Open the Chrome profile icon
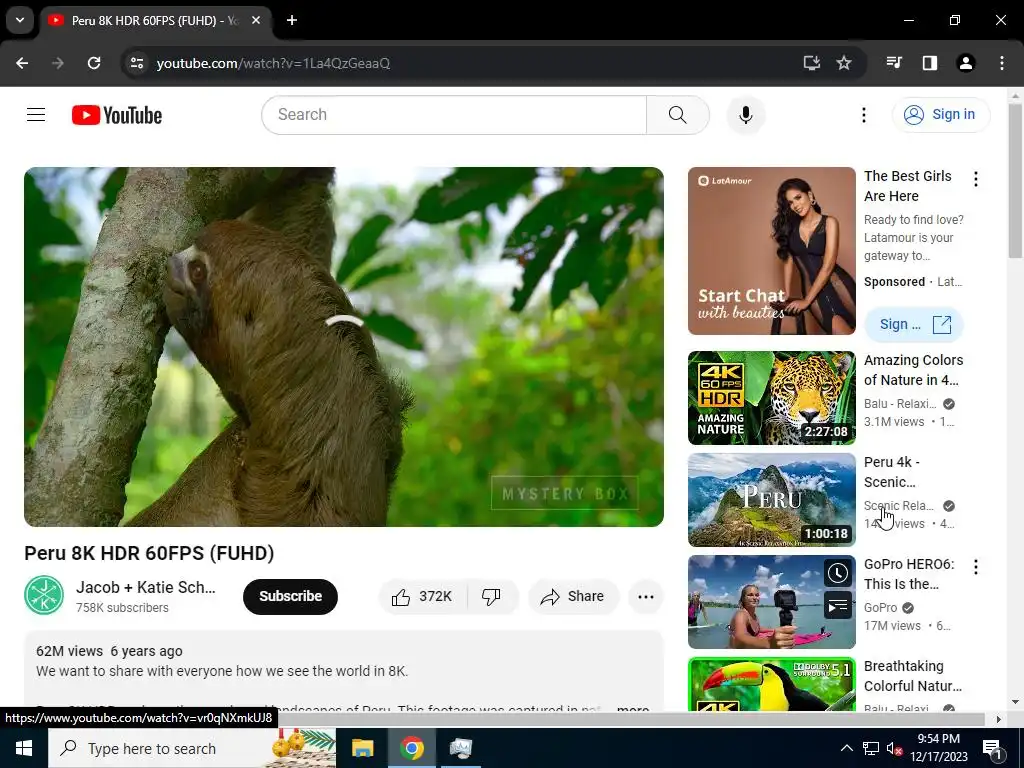This screenshot has height=768, width=1024. tap(965, 63)
